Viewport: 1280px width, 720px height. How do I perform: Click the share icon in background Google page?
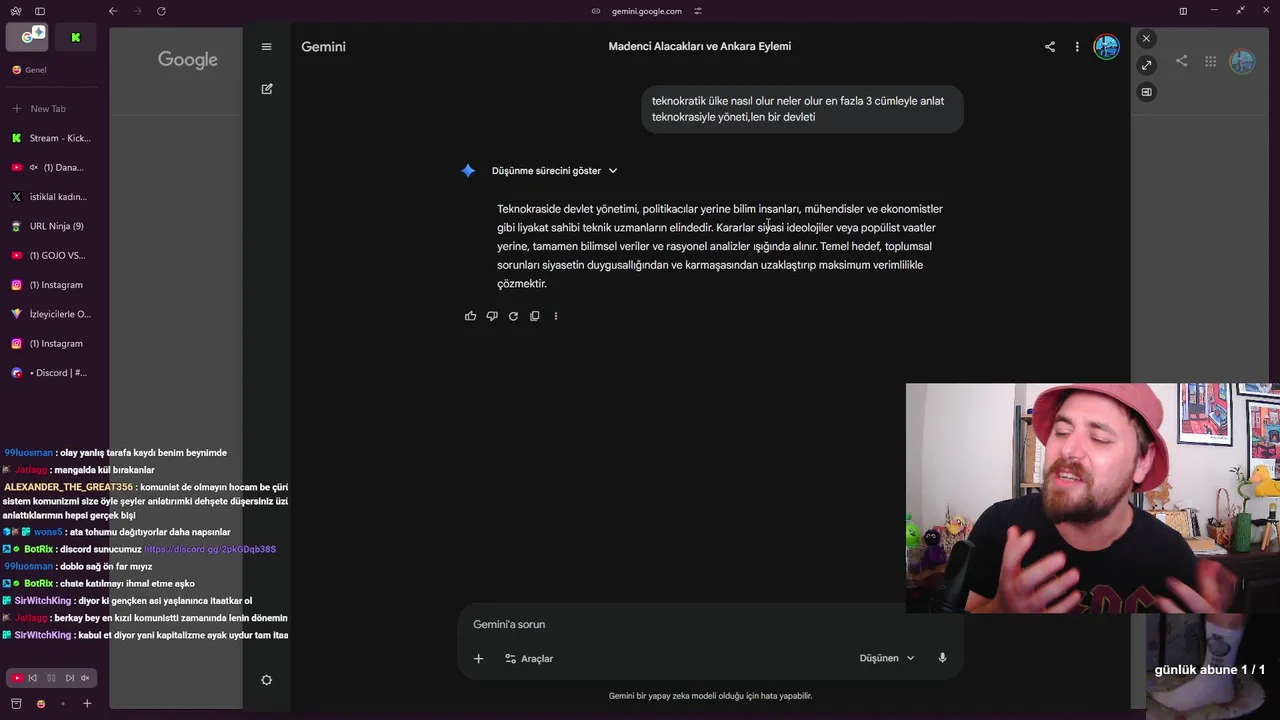click(1182, 61)
